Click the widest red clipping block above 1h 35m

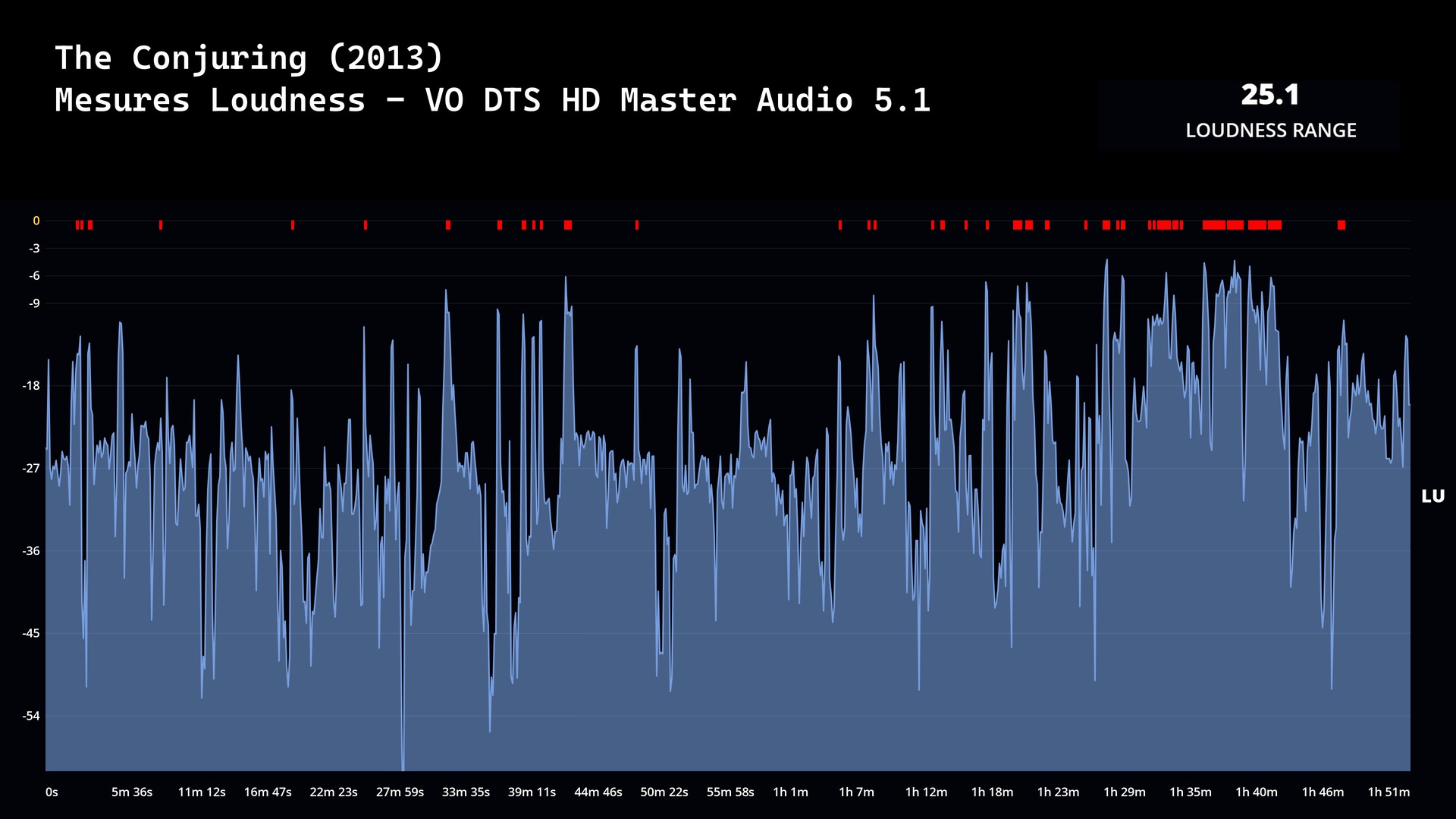pos(1214,225)
